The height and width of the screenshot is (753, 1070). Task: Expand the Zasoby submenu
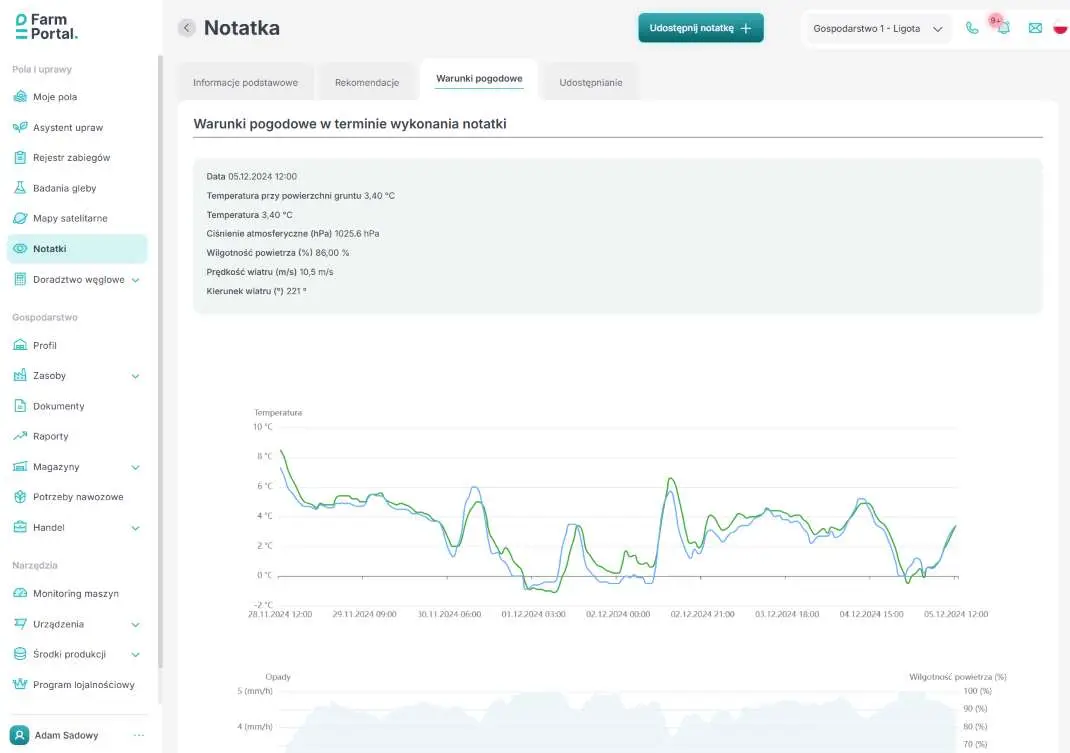[x=135, y=376]
